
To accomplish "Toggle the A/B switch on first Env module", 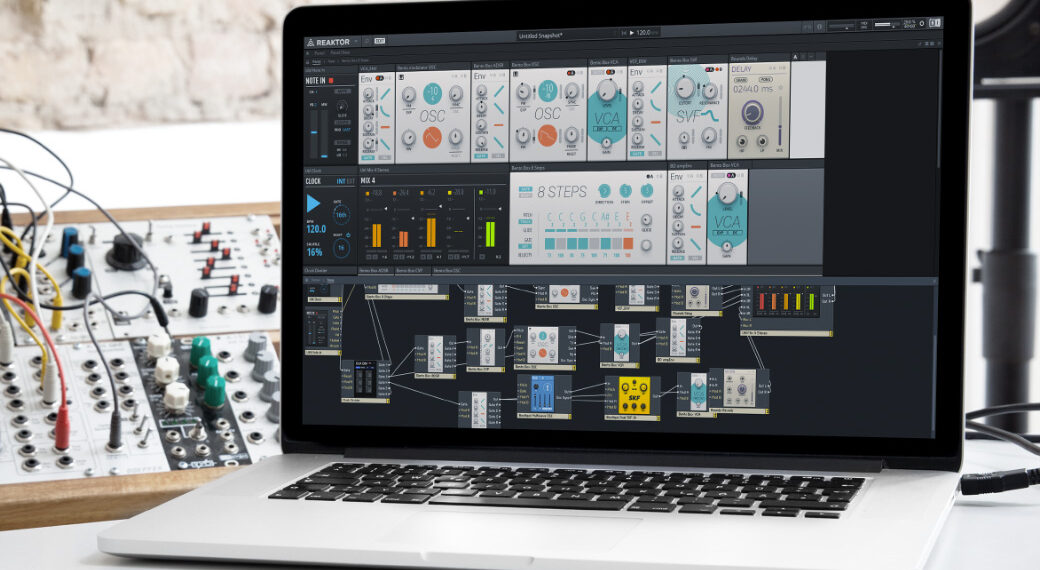I will (381, 78).
